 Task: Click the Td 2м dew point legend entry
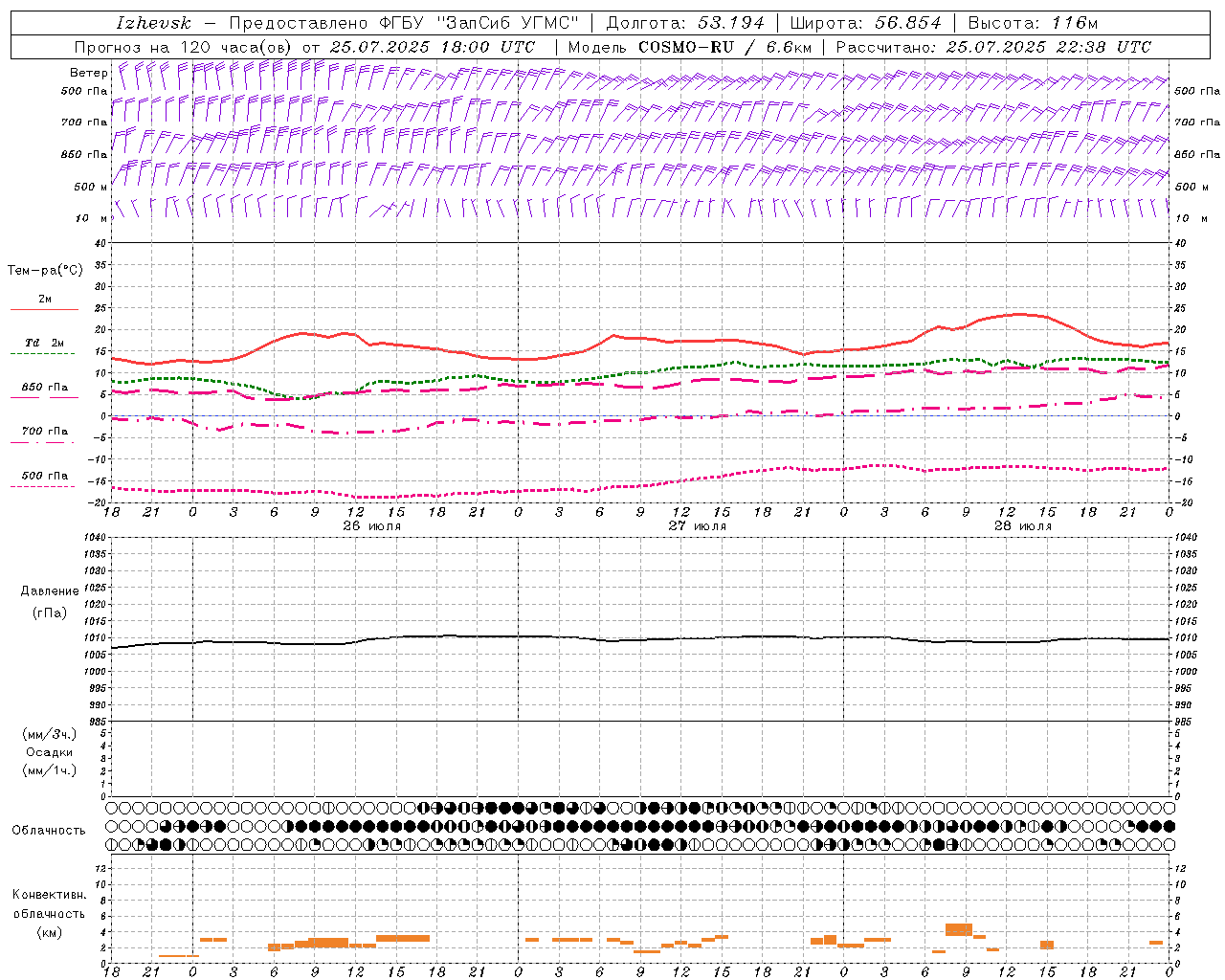(x=45, y=344)
